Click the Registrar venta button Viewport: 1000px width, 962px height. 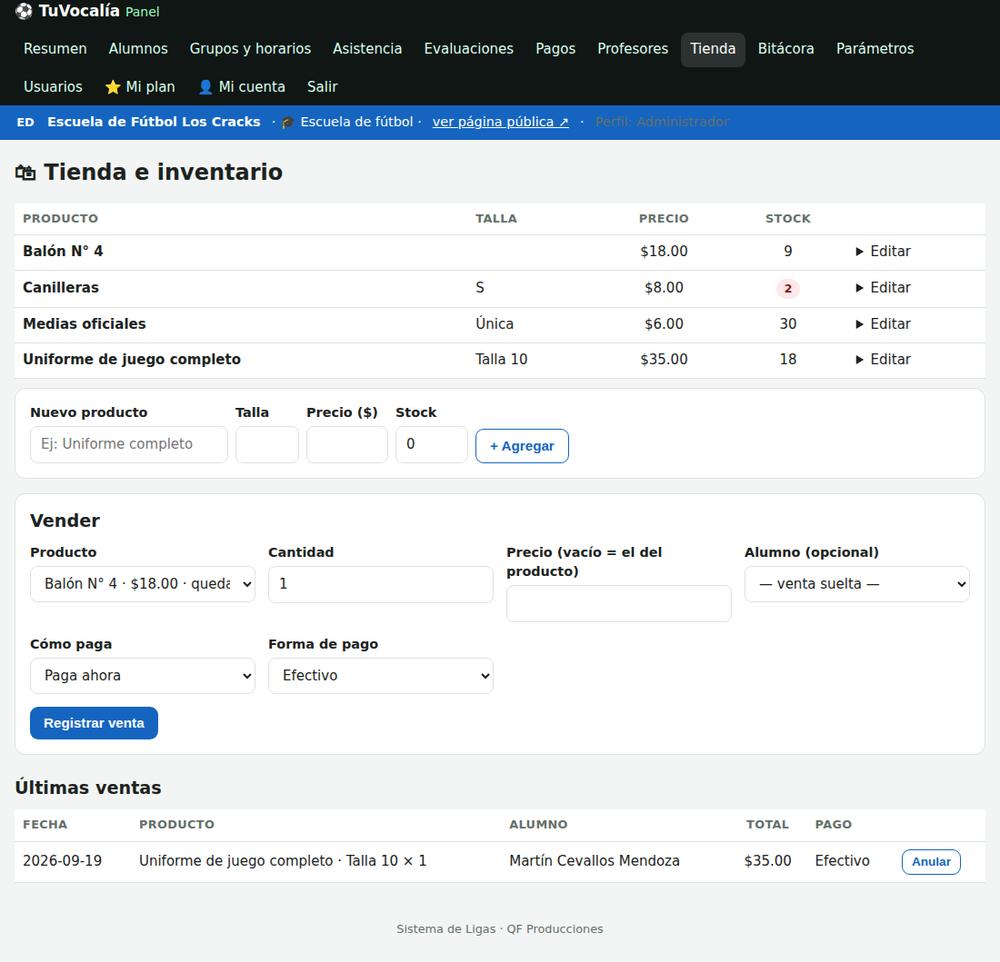(94, 723)
